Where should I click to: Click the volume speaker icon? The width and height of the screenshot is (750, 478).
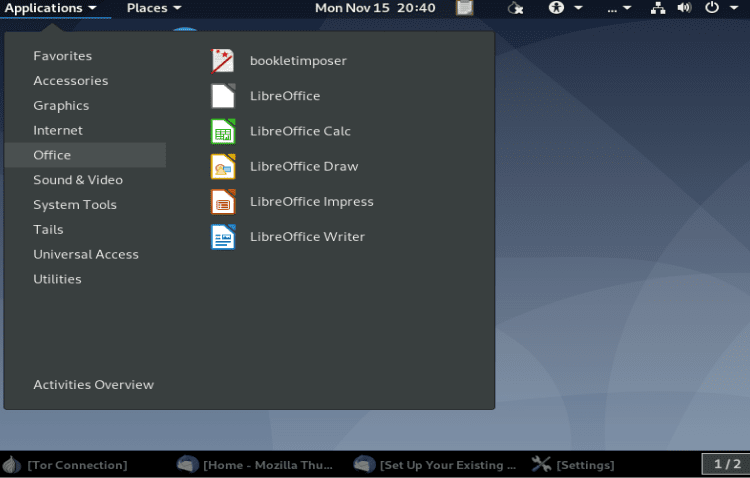tap(685, 8)
